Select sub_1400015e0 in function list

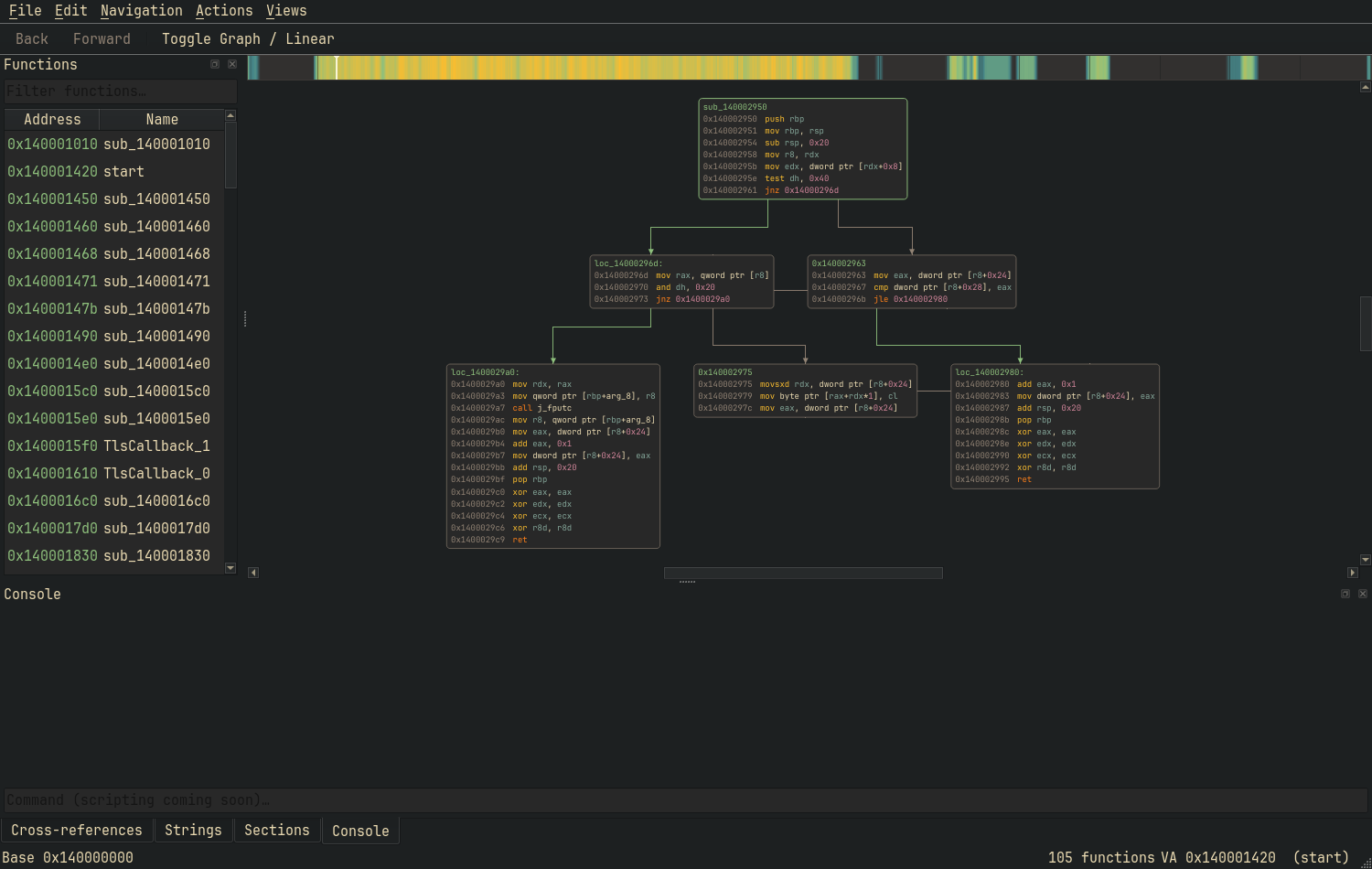pos(114,419)
